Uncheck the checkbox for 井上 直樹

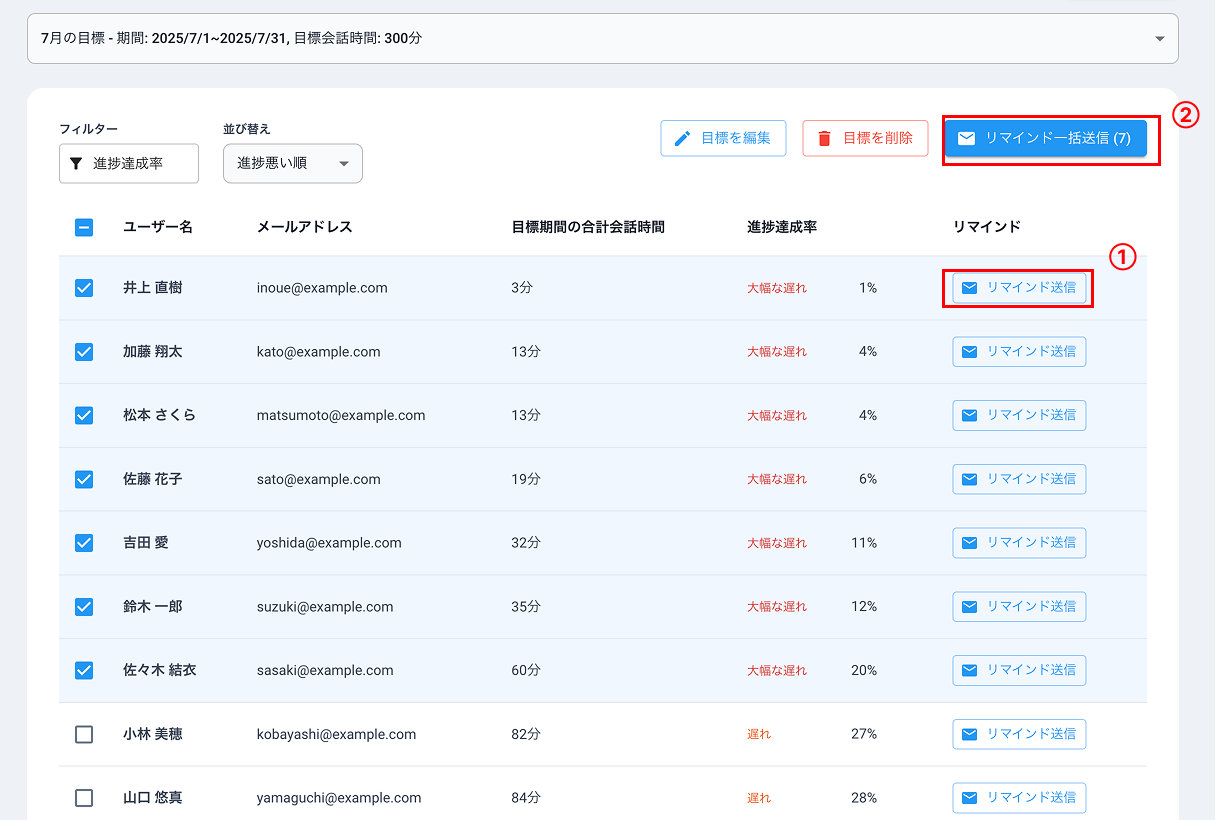pos(84,288)
